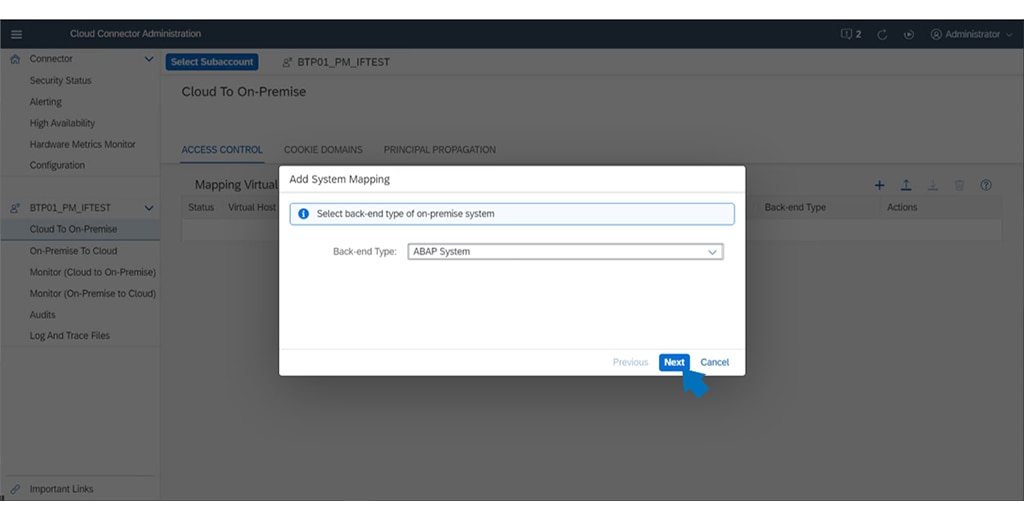
Task: Open Security Status page
Action: pos(61,80)
